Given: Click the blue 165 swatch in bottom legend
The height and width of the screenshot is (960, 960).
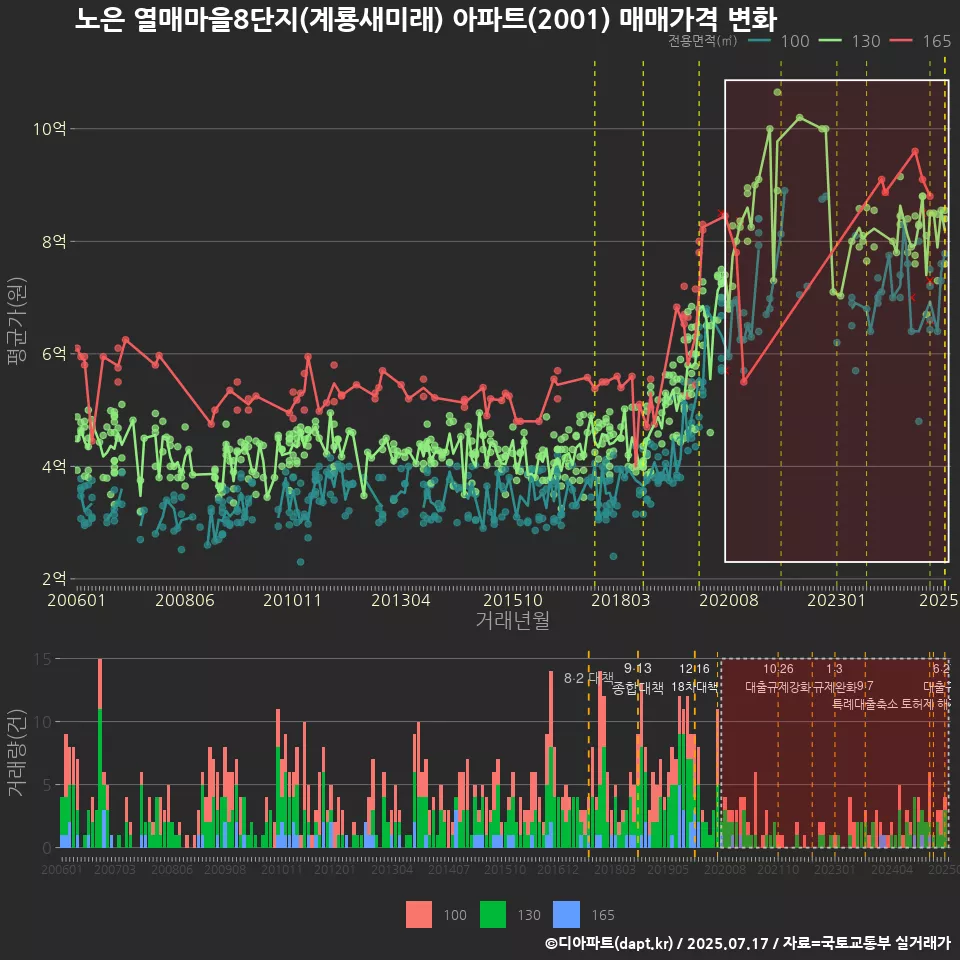Looking at the screenshot, I should pyautogui.click(x=566, y=915).
